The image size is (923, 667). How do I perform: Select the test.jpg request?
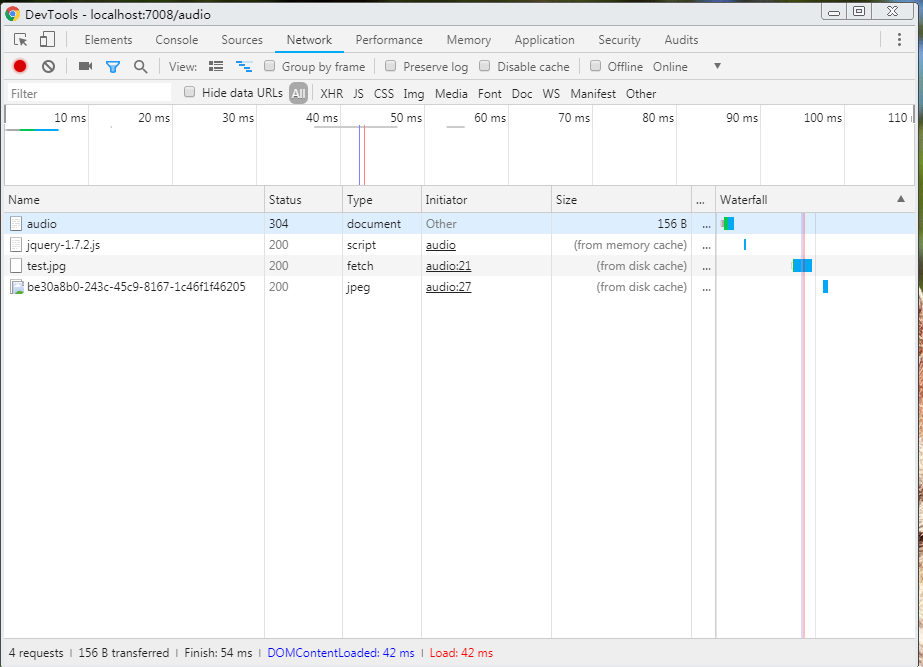tap(459, 266)
